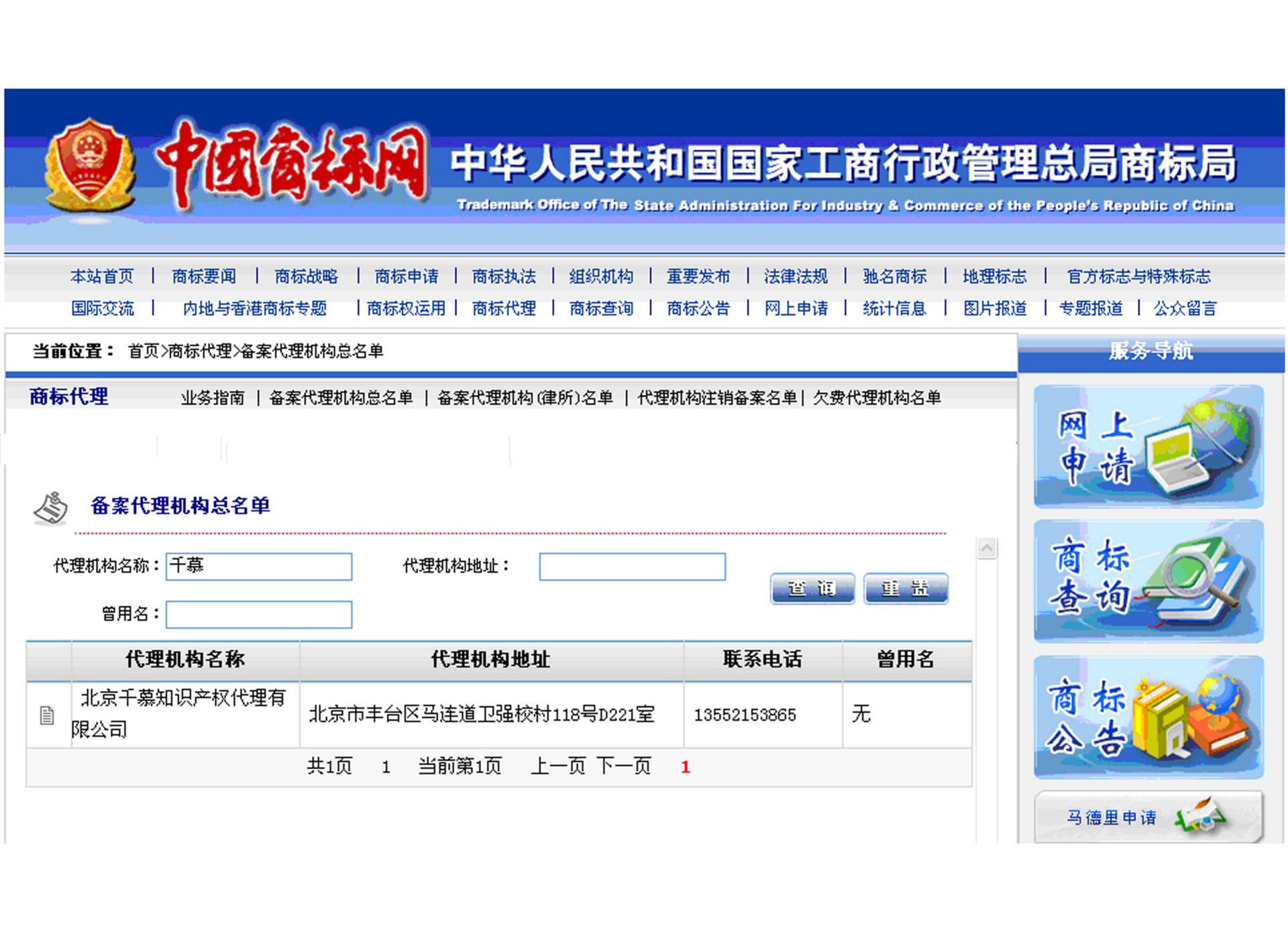Click the document icon beside 北京千慕知识产权代理有限公司

coord(47,715)
